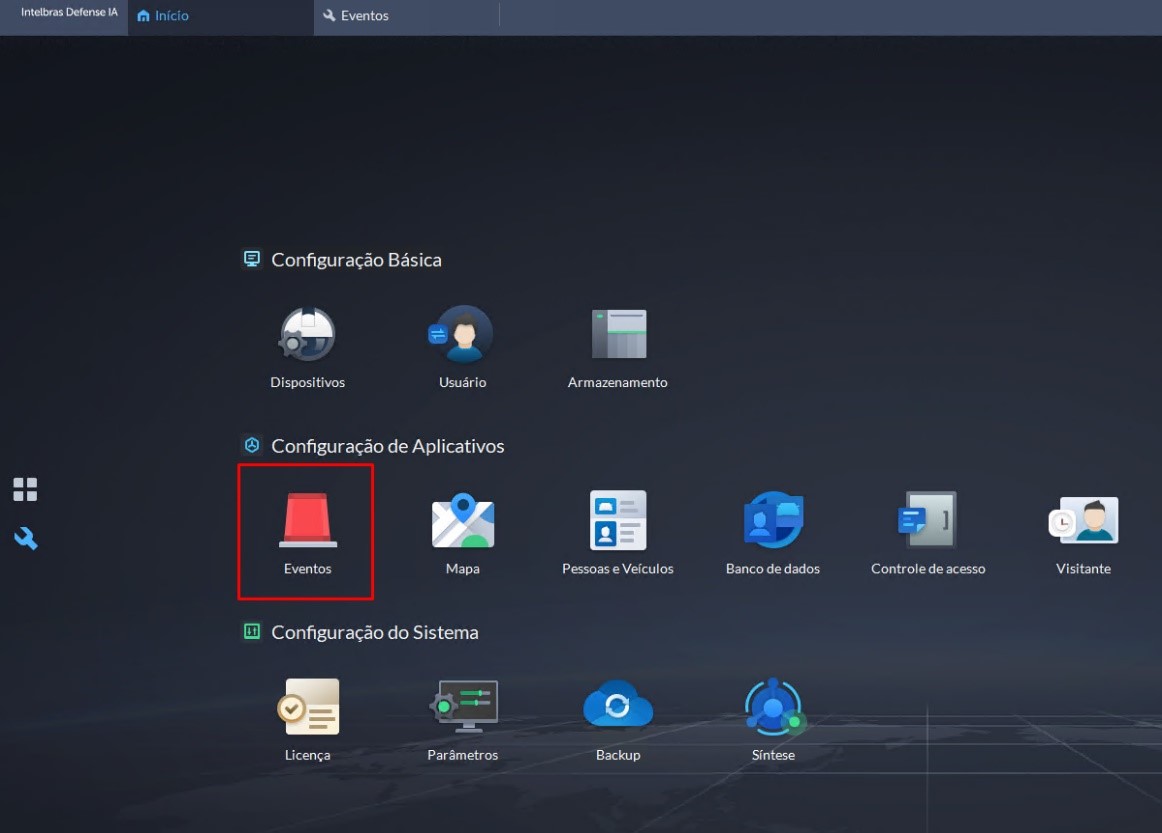The height and width of the screenshot is (833, 1162).
Task: Open the Dispositivos configuration icon
Action: pyautogui.click(x=308, y=334)
